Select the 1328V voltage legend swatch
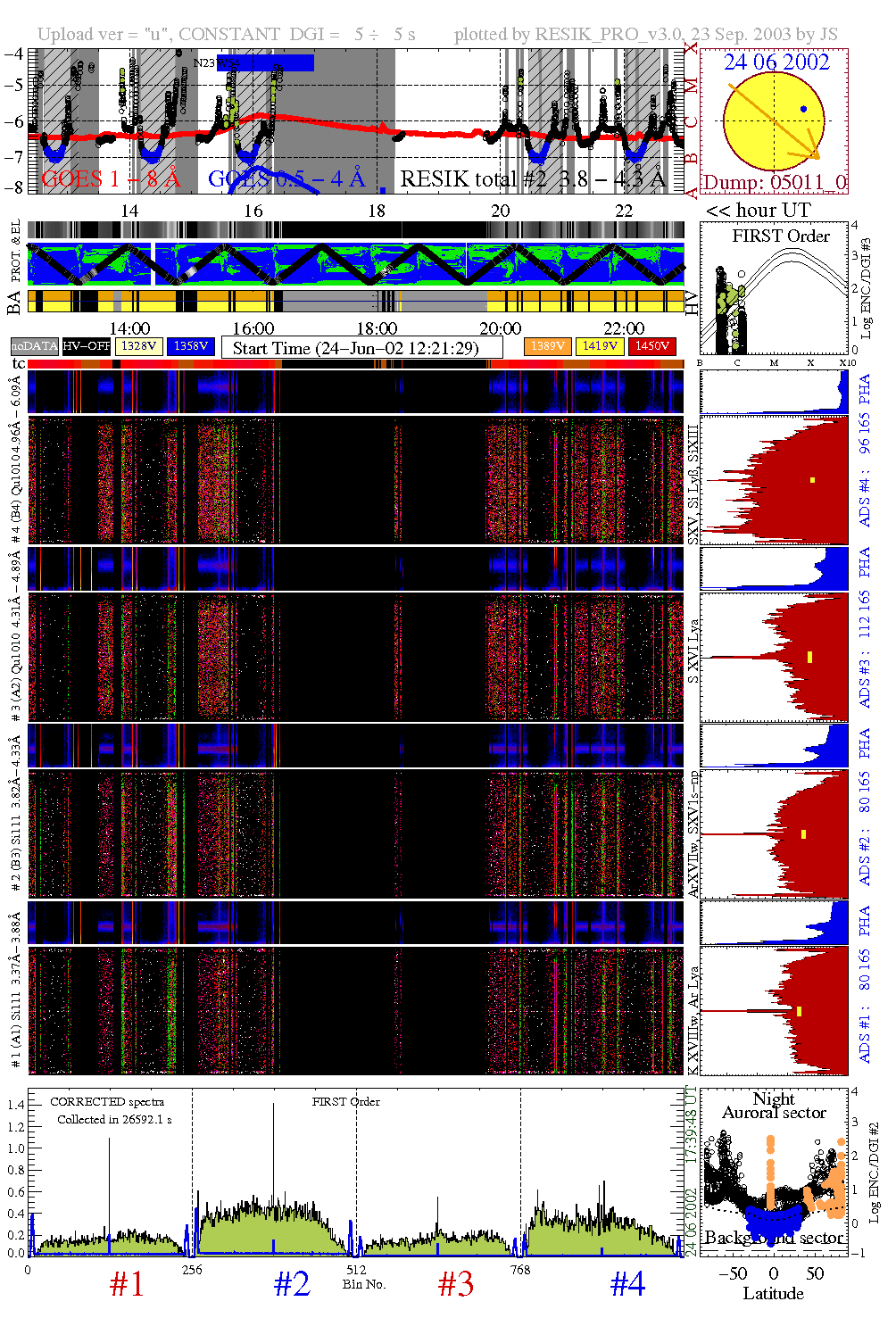 (x=138, y=346)
